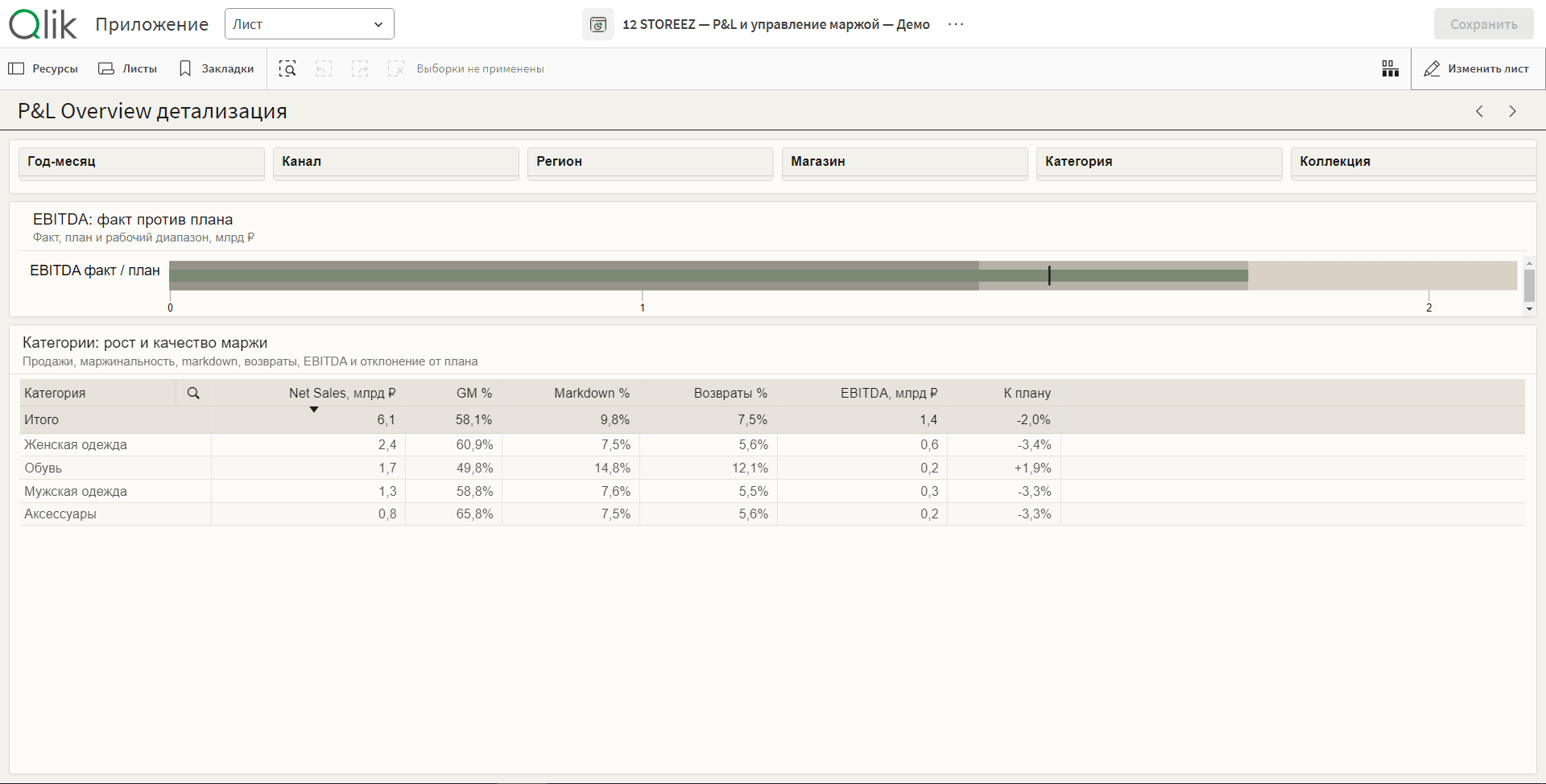
Task: Open the three-dots more options menu
Action: tap(956, 24)
